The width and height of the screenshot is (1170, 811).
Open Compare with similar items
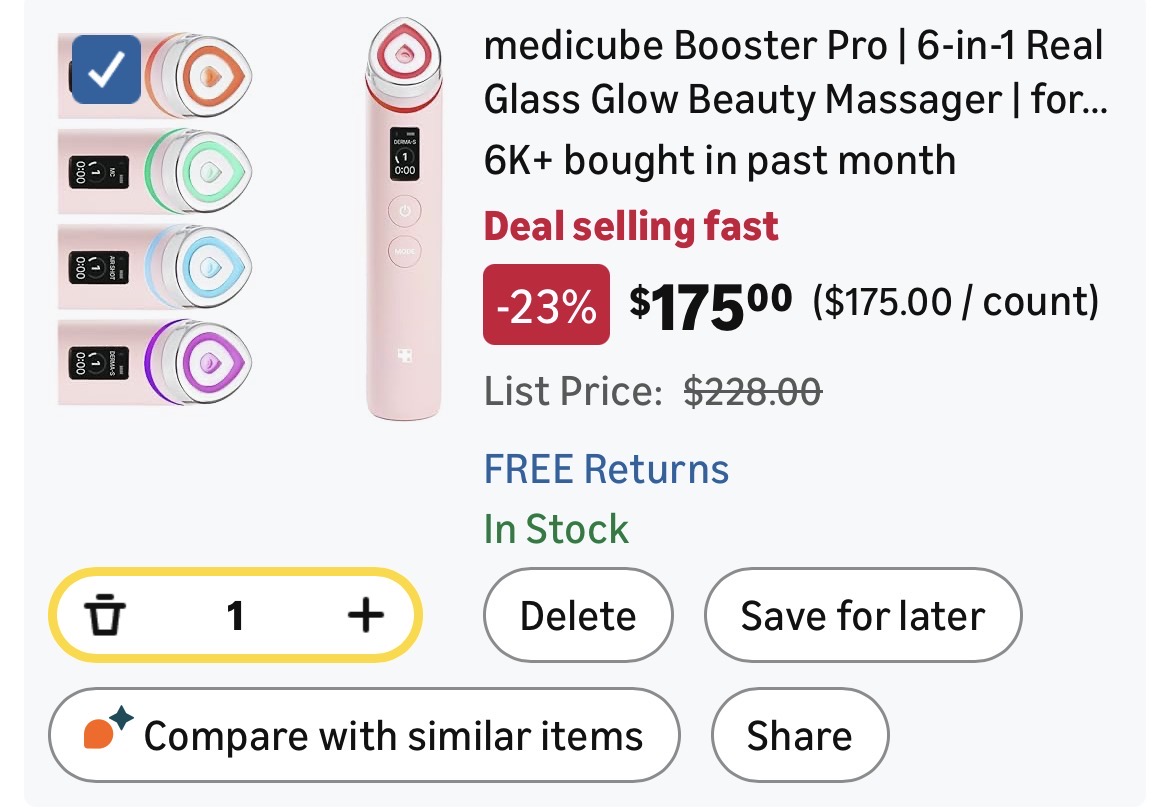point(364,735)
